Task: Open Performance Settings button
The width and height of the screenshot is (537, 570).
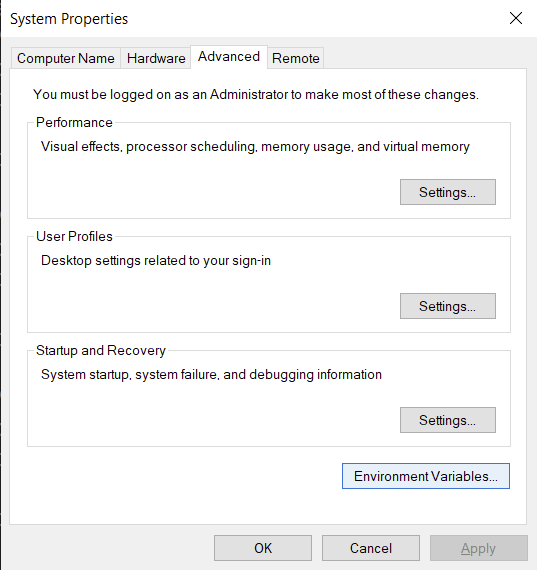Action: tap(448, 192)
